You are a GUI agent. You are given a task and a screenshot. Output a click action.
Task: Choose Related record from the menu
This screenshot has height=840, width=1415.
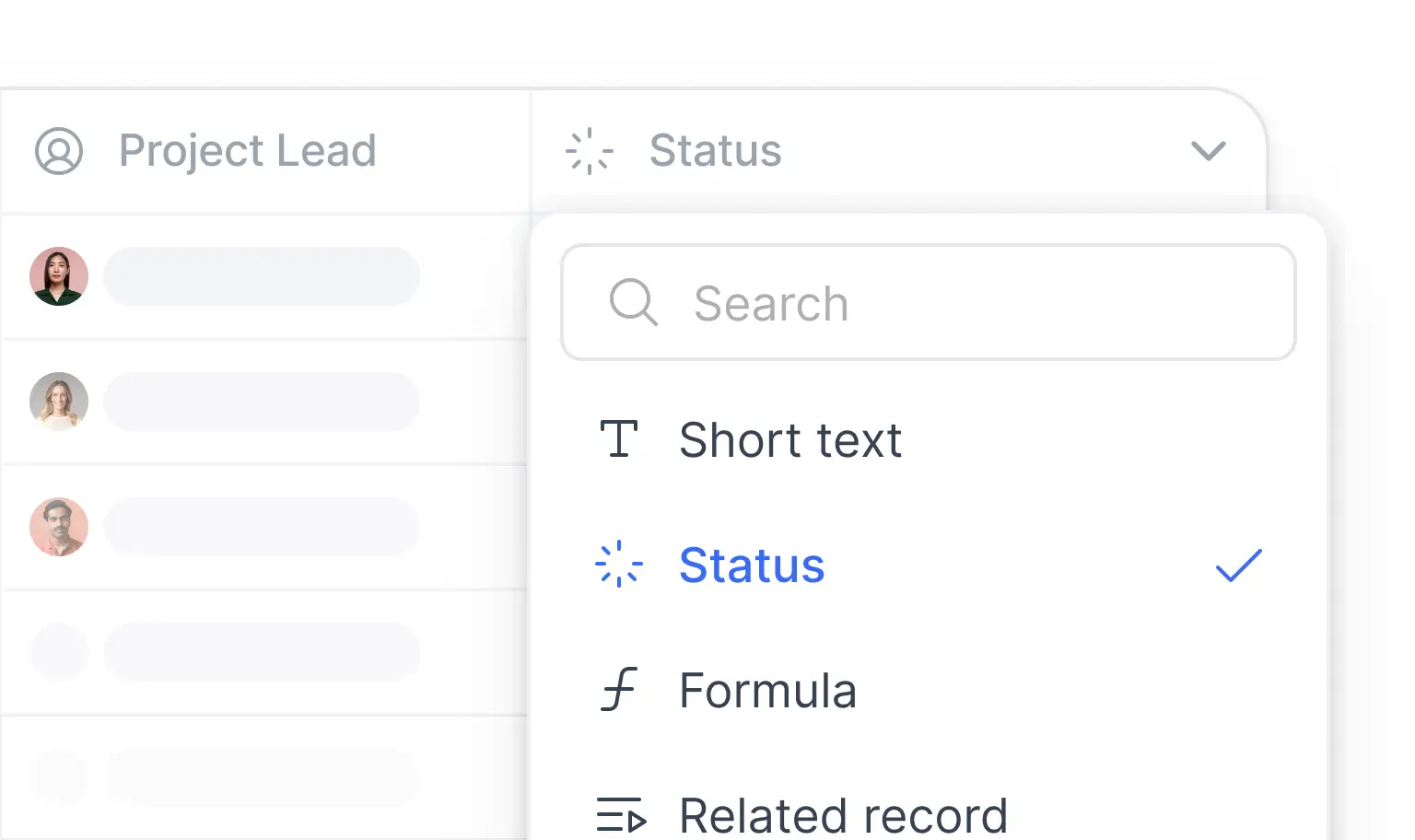[843, 814]
